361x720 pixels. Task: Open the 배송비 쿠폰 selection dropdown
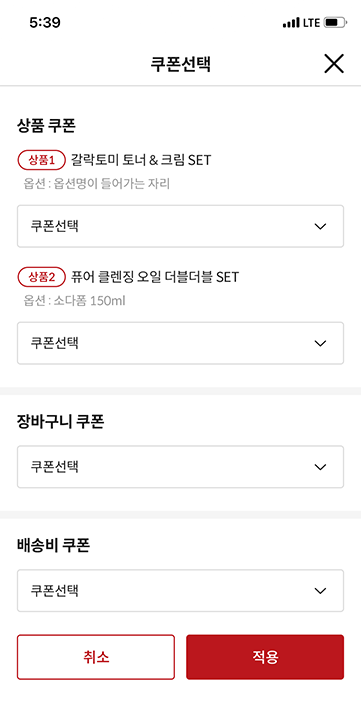(180, 591)
